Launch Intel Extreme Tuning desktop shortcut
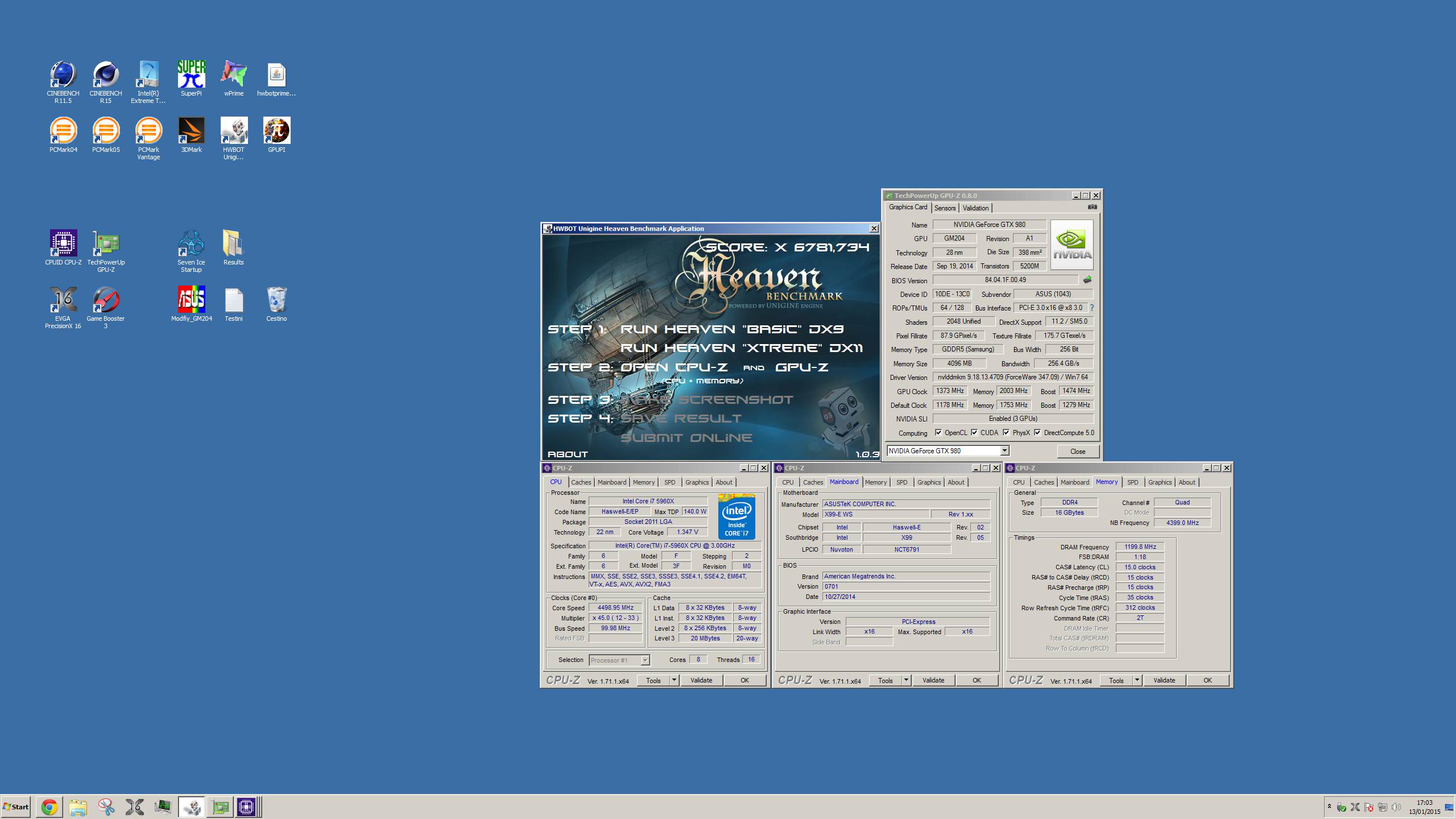Image resolution: width=1456 pixels, height=819 pixels. pyautogui.click(x=148, y=82)
